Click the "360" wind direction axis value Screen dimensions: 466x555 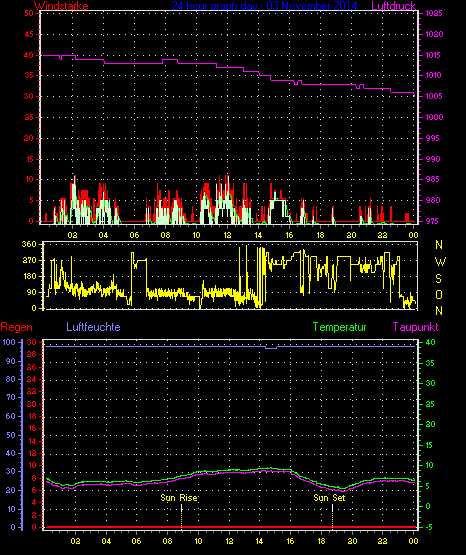(29, 244)
